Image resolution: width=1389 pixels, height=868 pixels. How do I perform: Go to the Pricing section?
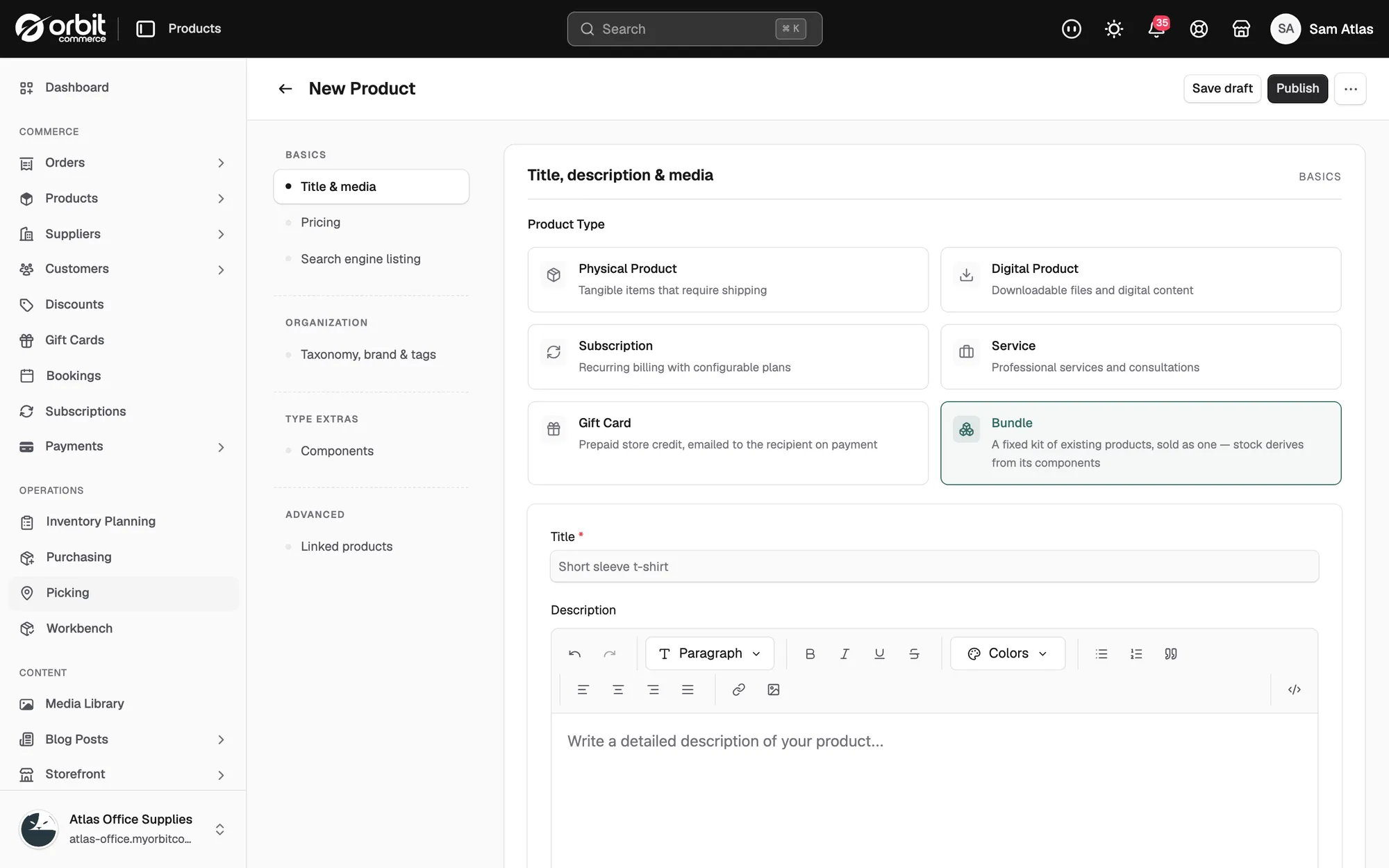(x=320, y=222)
